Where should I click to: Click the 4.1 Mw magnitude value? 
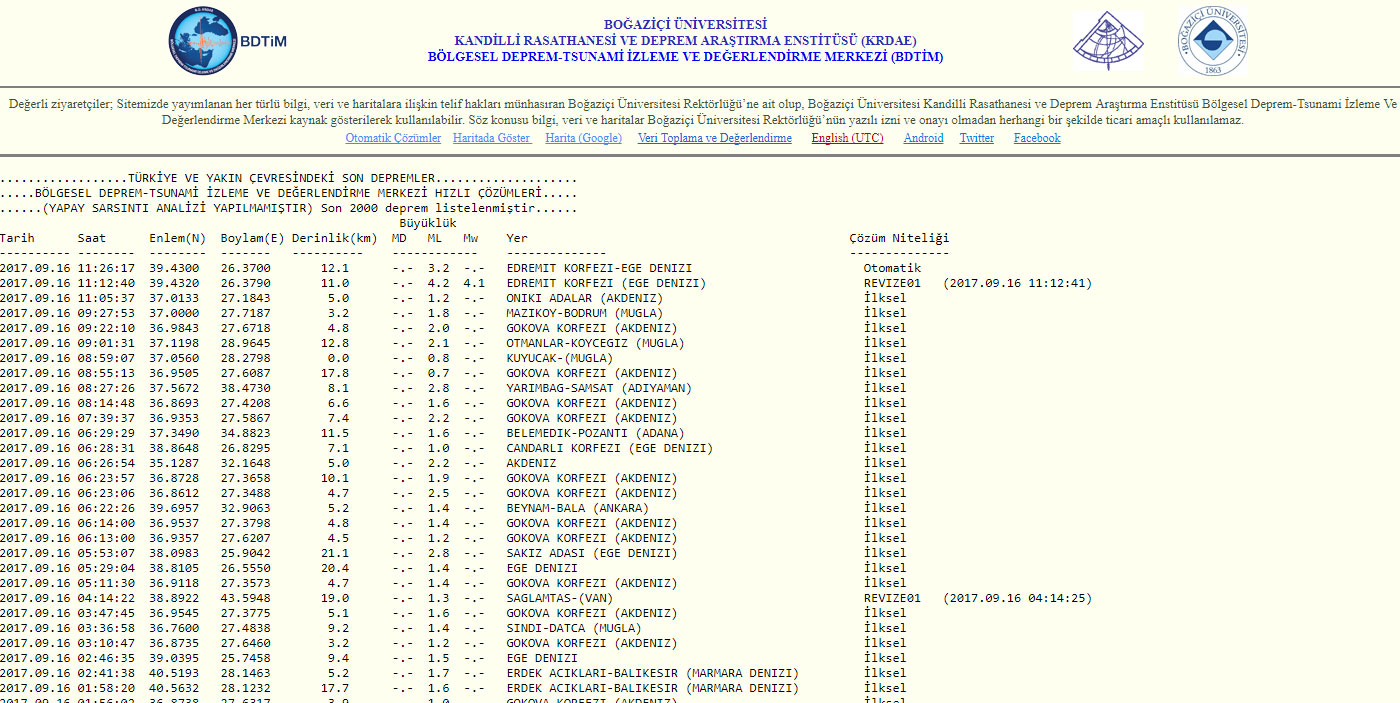pyautogui.click(x=474, y=283)
